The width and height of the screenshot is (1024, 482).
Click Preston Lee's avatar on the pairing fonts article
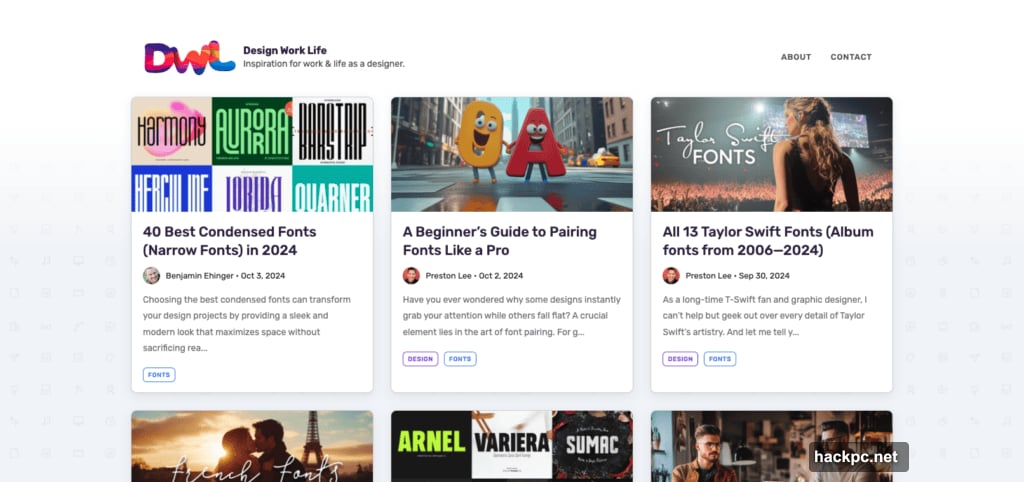(411, 276)
